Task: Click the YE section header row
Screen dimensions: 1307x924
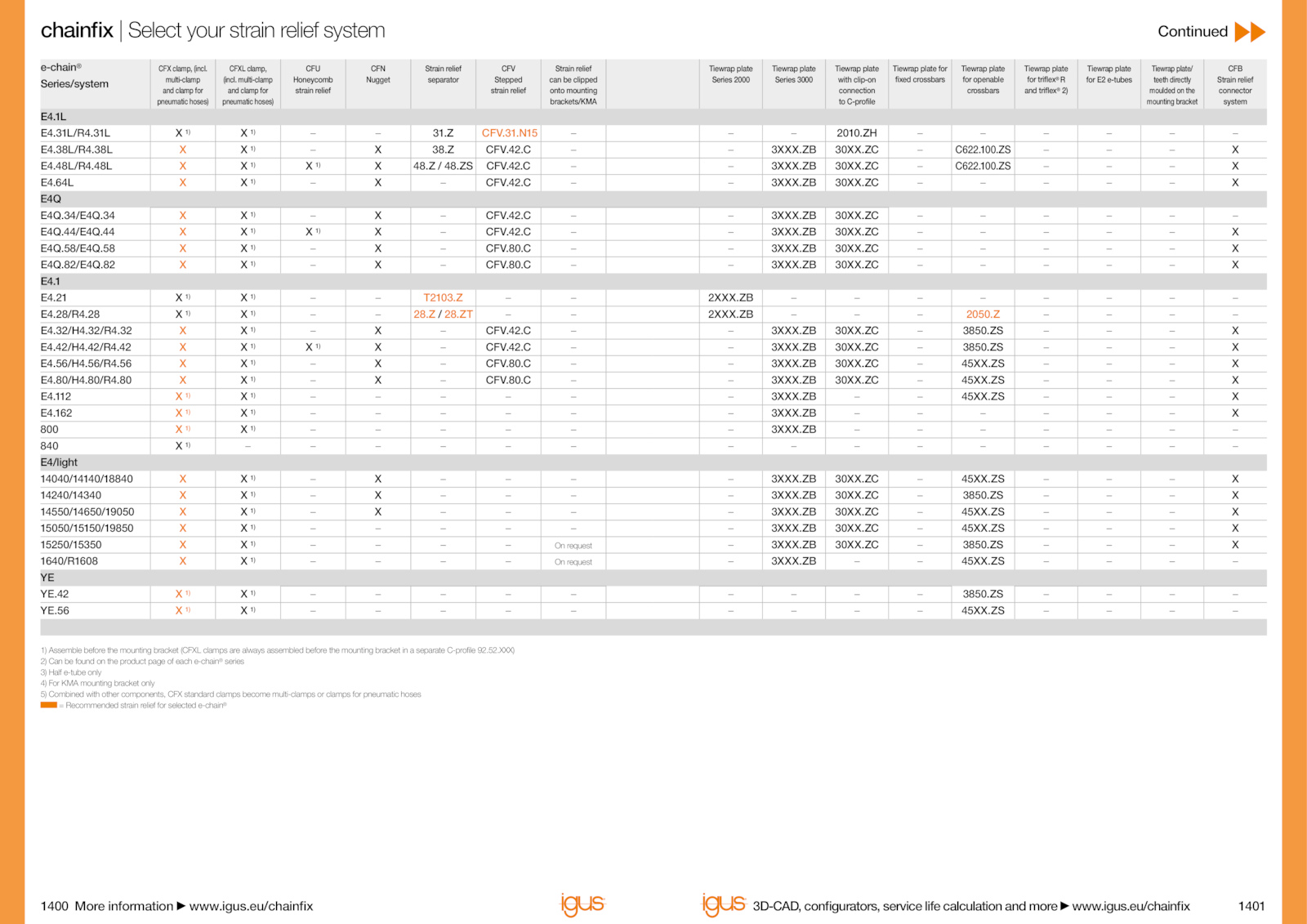Action: click(653, 578)
